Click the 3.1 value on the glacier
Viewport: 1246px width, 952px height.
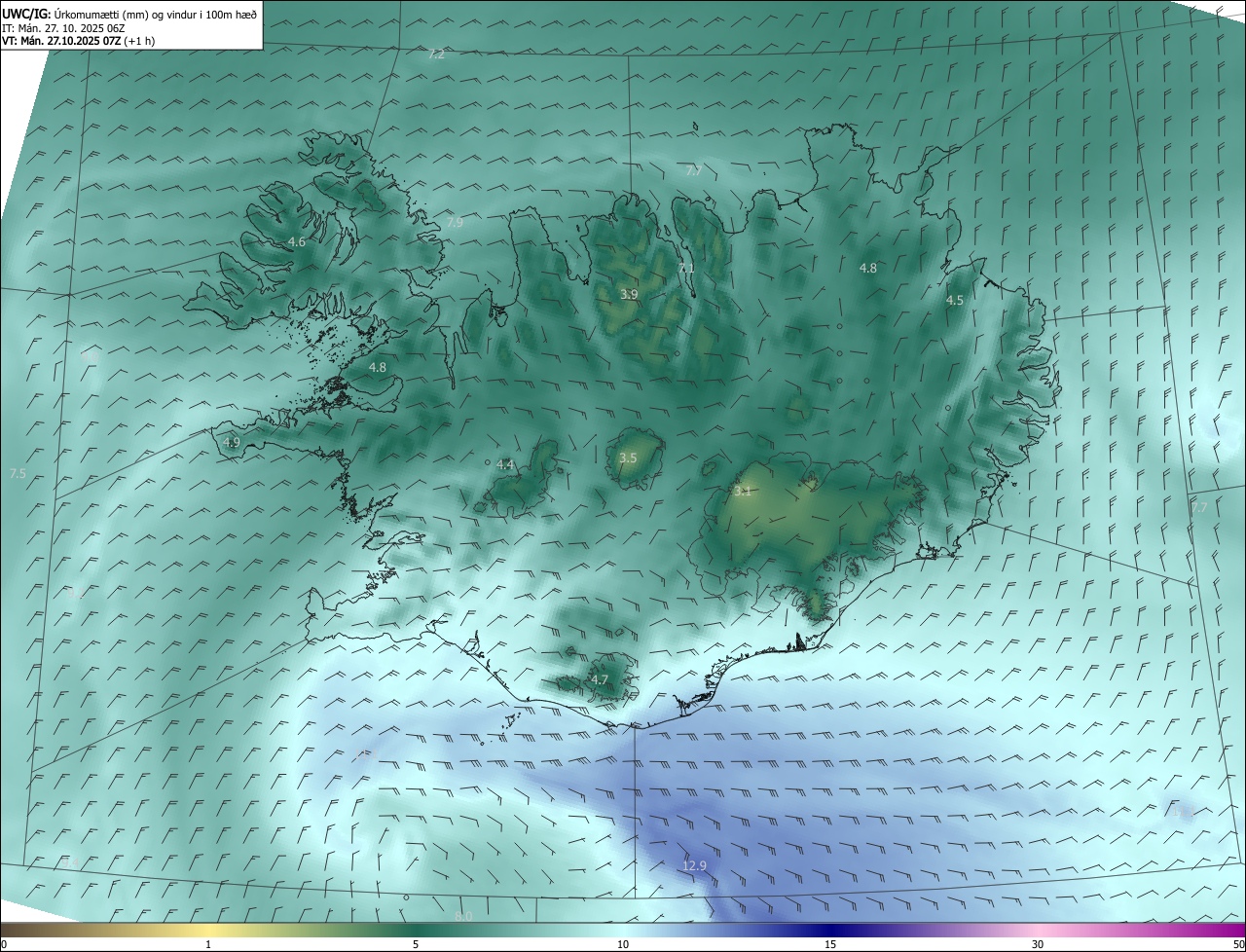pos(743,491)
